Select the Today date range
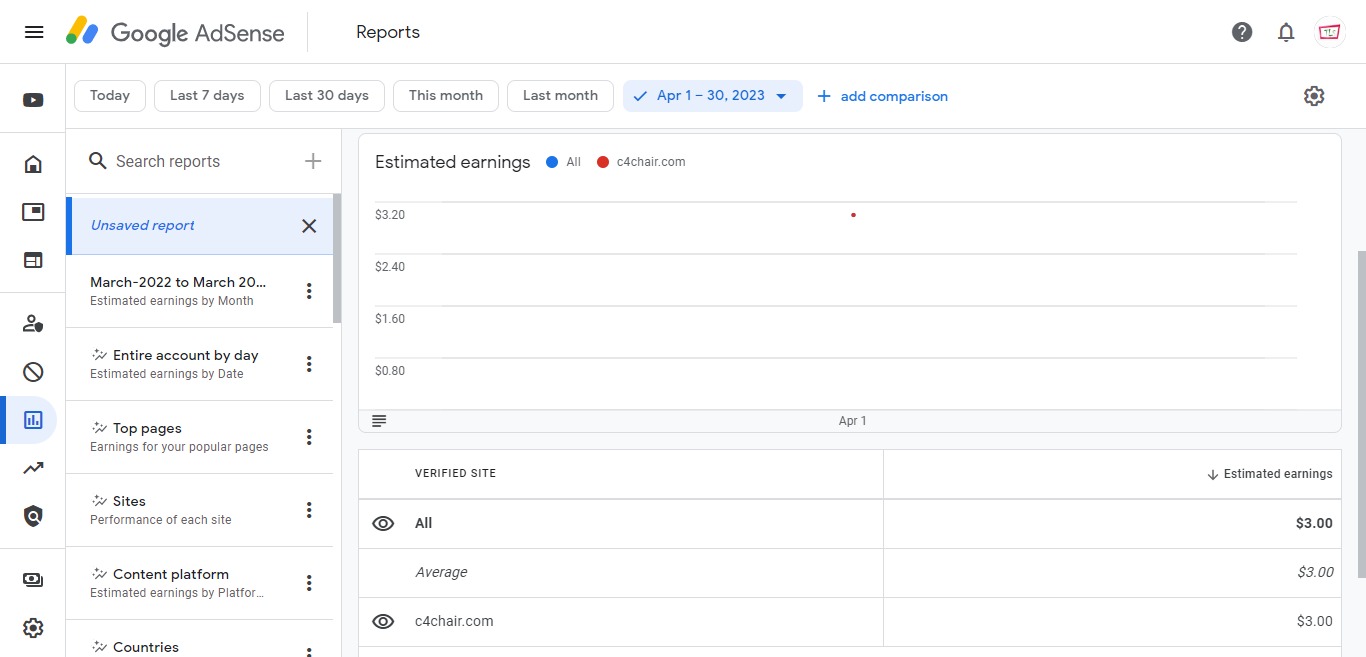 tap(110, 96)
